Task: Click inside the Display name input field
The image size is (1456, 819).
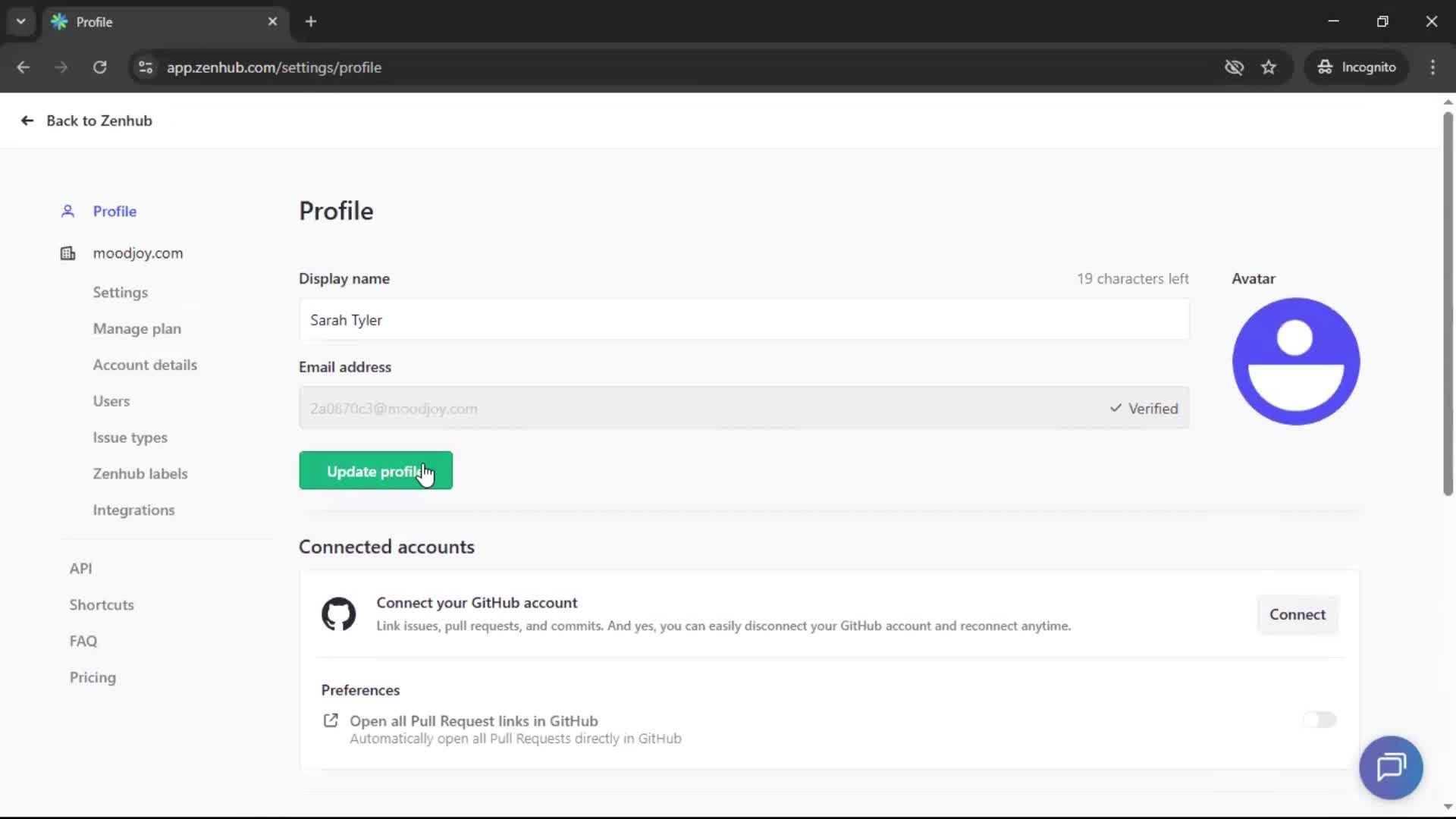Action: 743,319
